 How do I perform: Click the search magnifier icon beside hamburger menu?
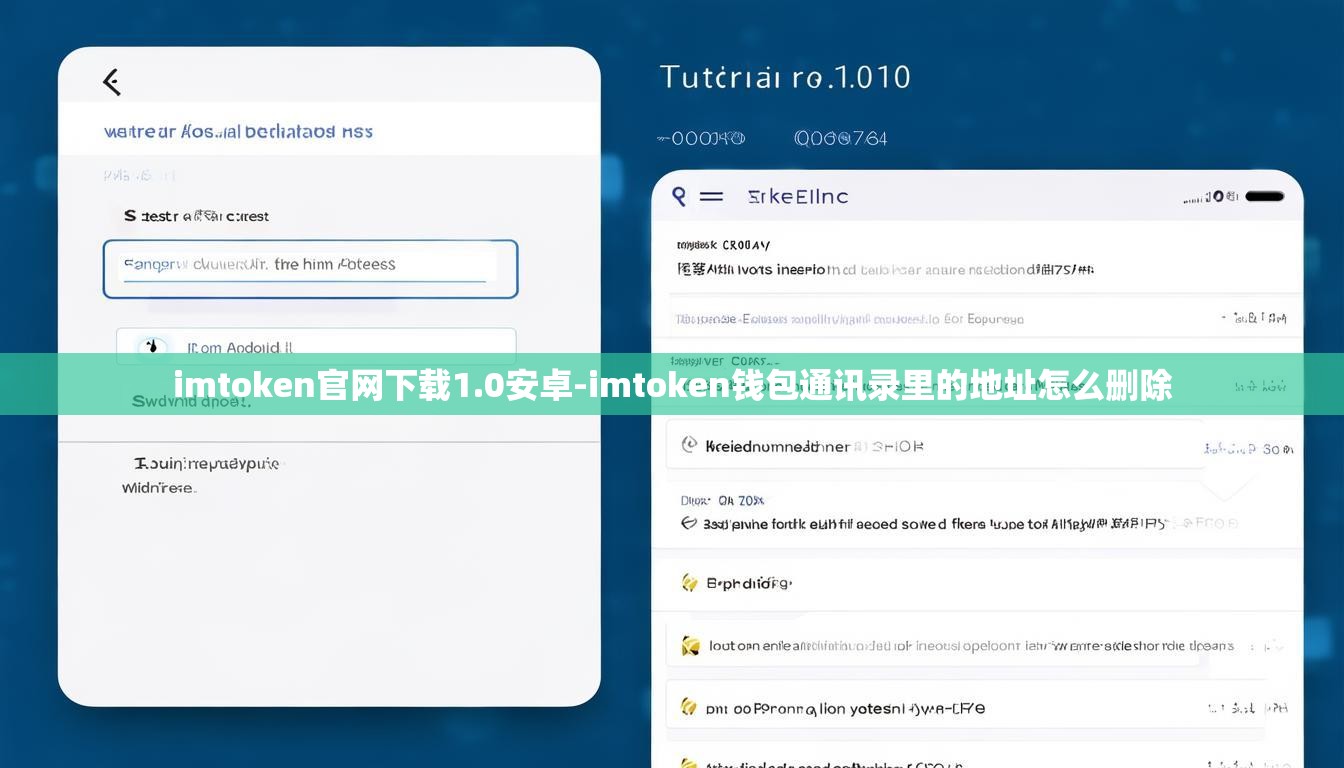click(679, 196)
